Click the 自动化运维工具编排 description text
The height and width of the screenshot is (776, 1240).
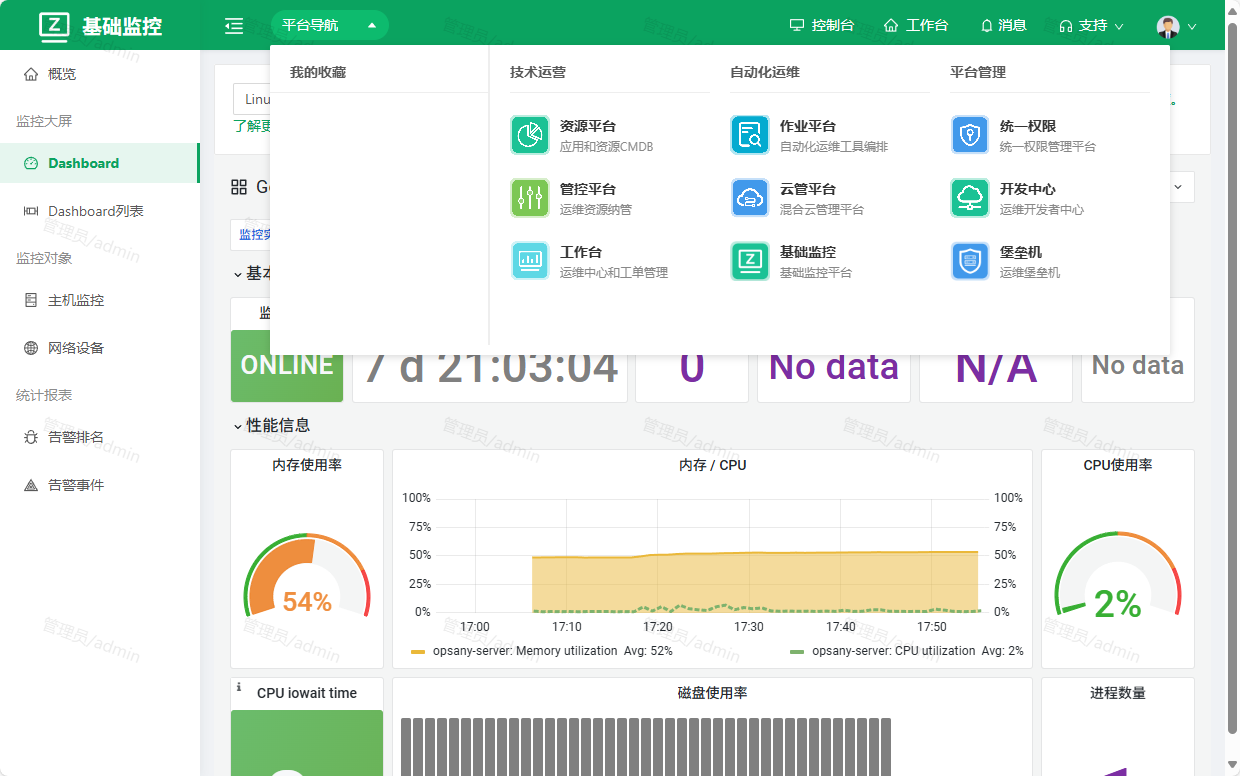tap(834, 146)
